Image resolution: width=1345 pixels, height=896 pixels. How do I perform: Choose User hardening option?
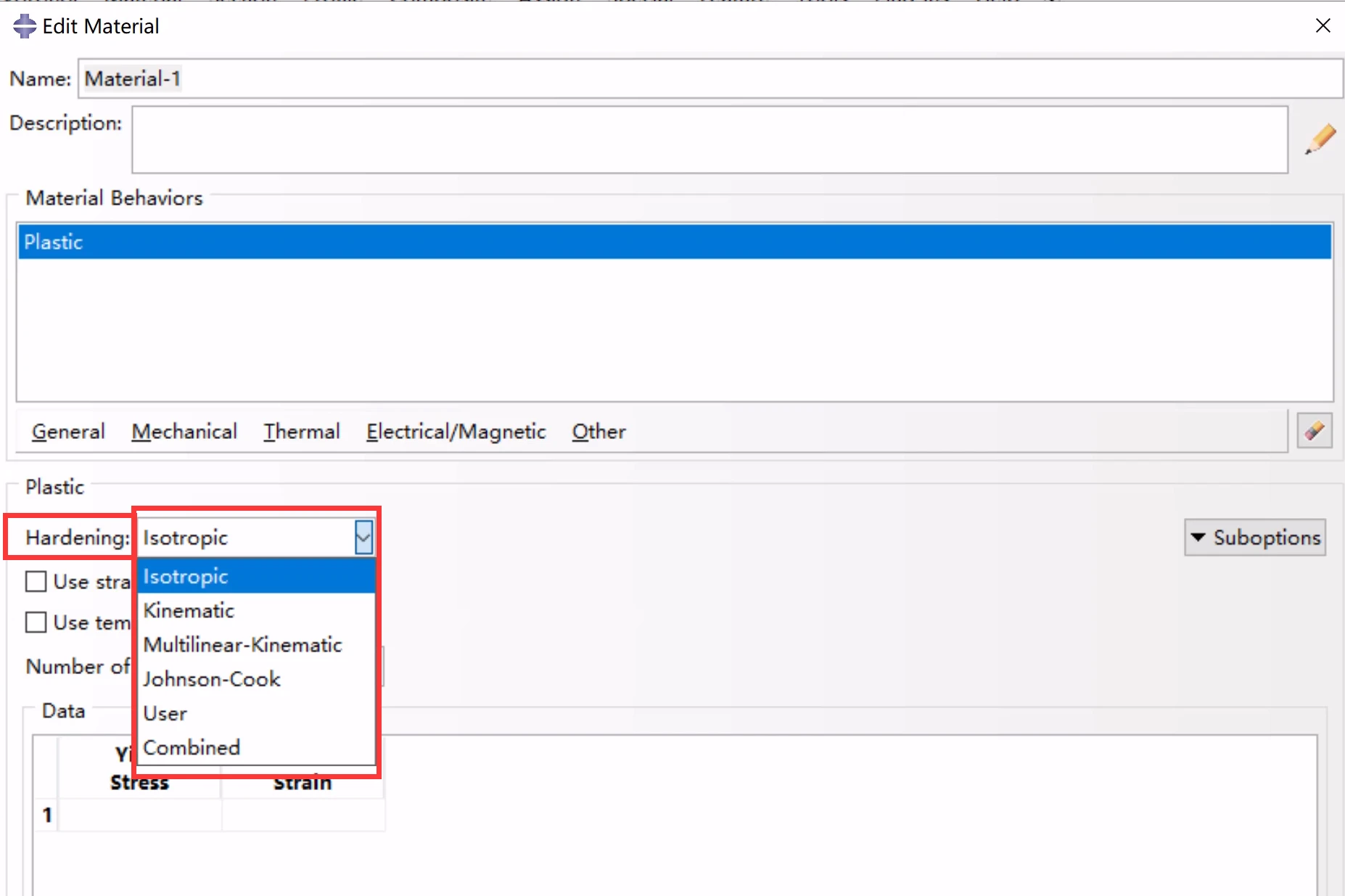pos(256,713)
